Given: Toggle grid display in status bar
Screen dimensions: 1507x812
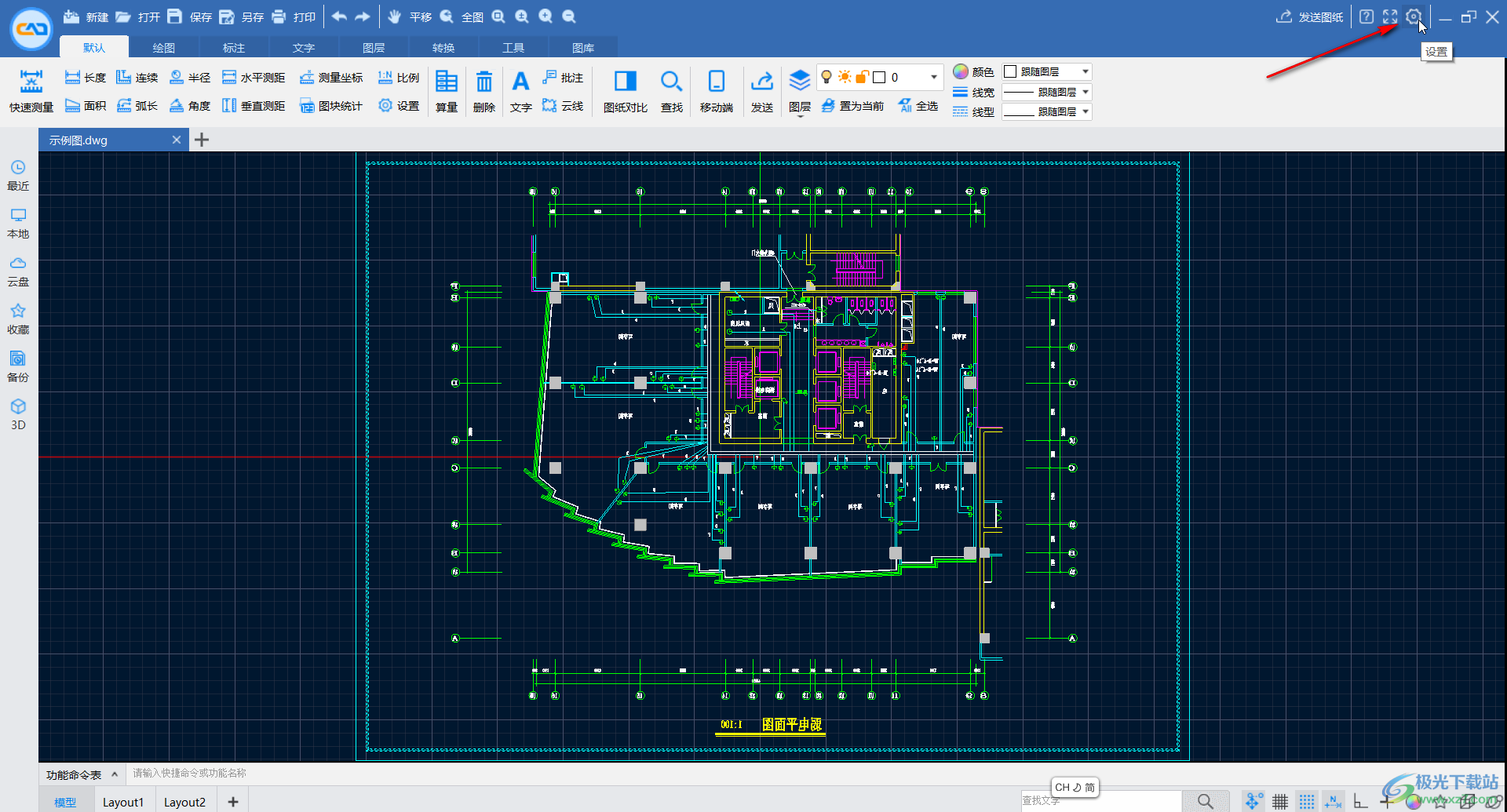Looking at the screenshot, I should pos(1280,802).
